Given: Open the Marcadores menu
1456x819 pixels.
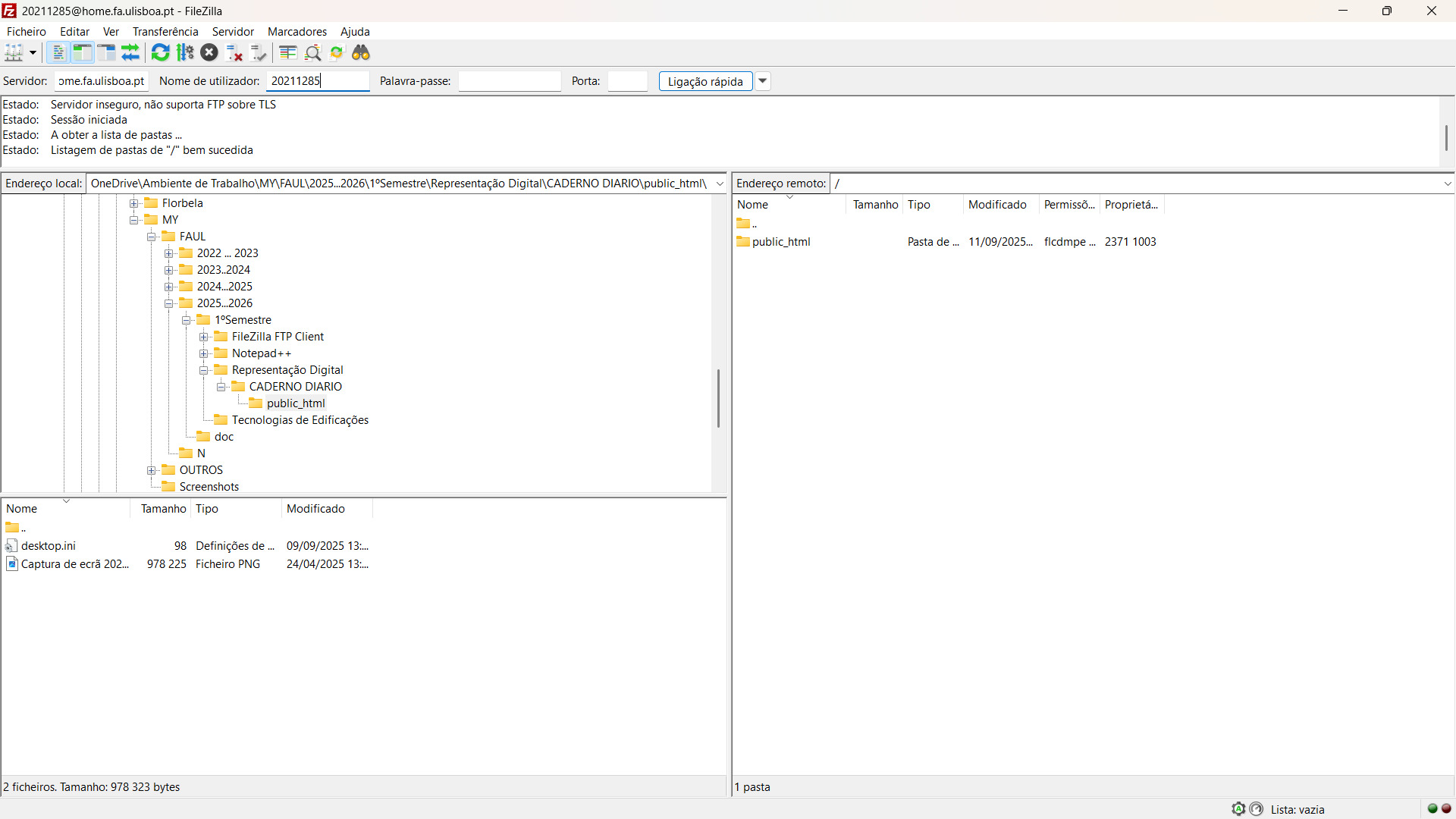Looking at the screenshot, I should pyautogui.click(x=297, y=31).
